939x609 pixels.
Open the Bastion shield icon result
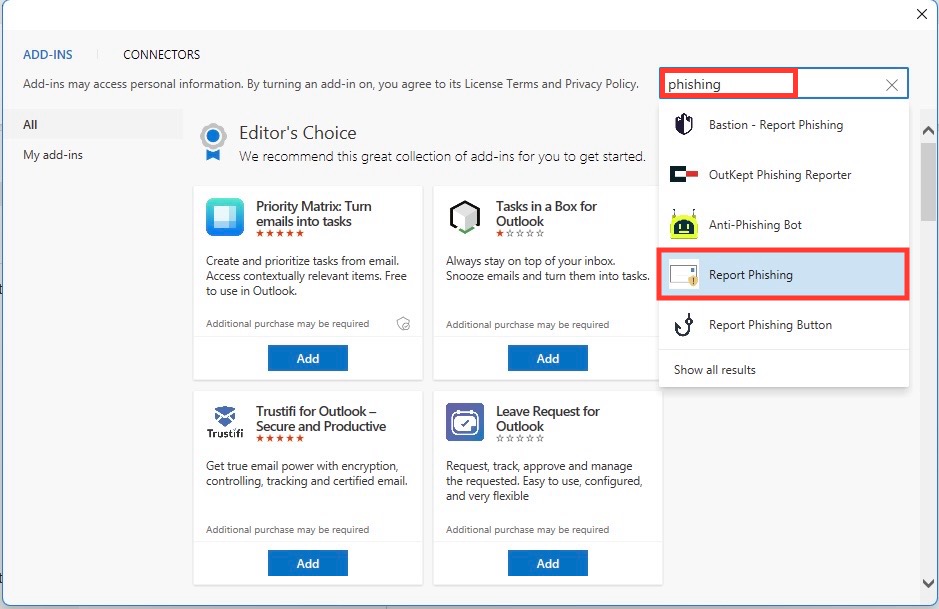click(683, 125)
